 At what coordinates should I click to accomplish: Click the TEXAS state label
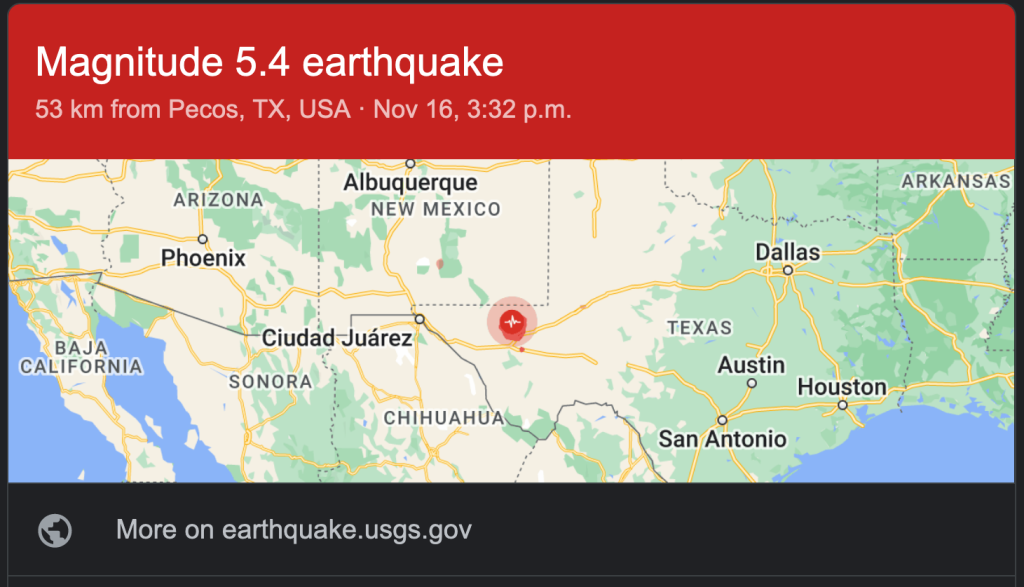click(x=699, y=328)
